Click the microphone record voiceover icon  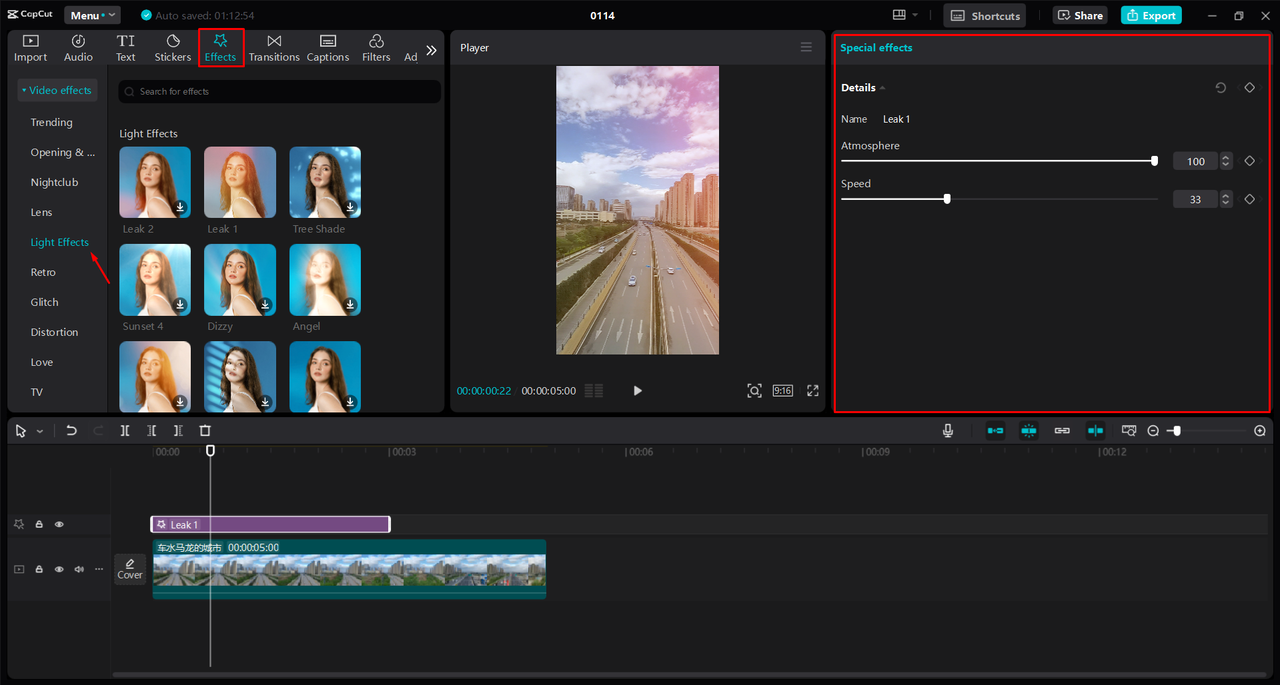point(948,430)
